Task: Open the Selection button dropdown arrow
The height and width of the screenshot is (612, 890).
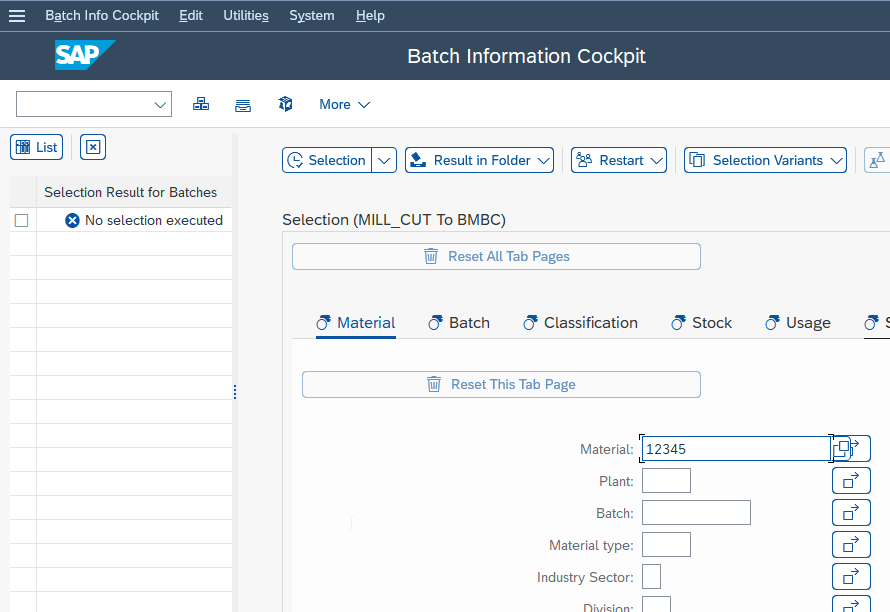Action: 384,160
